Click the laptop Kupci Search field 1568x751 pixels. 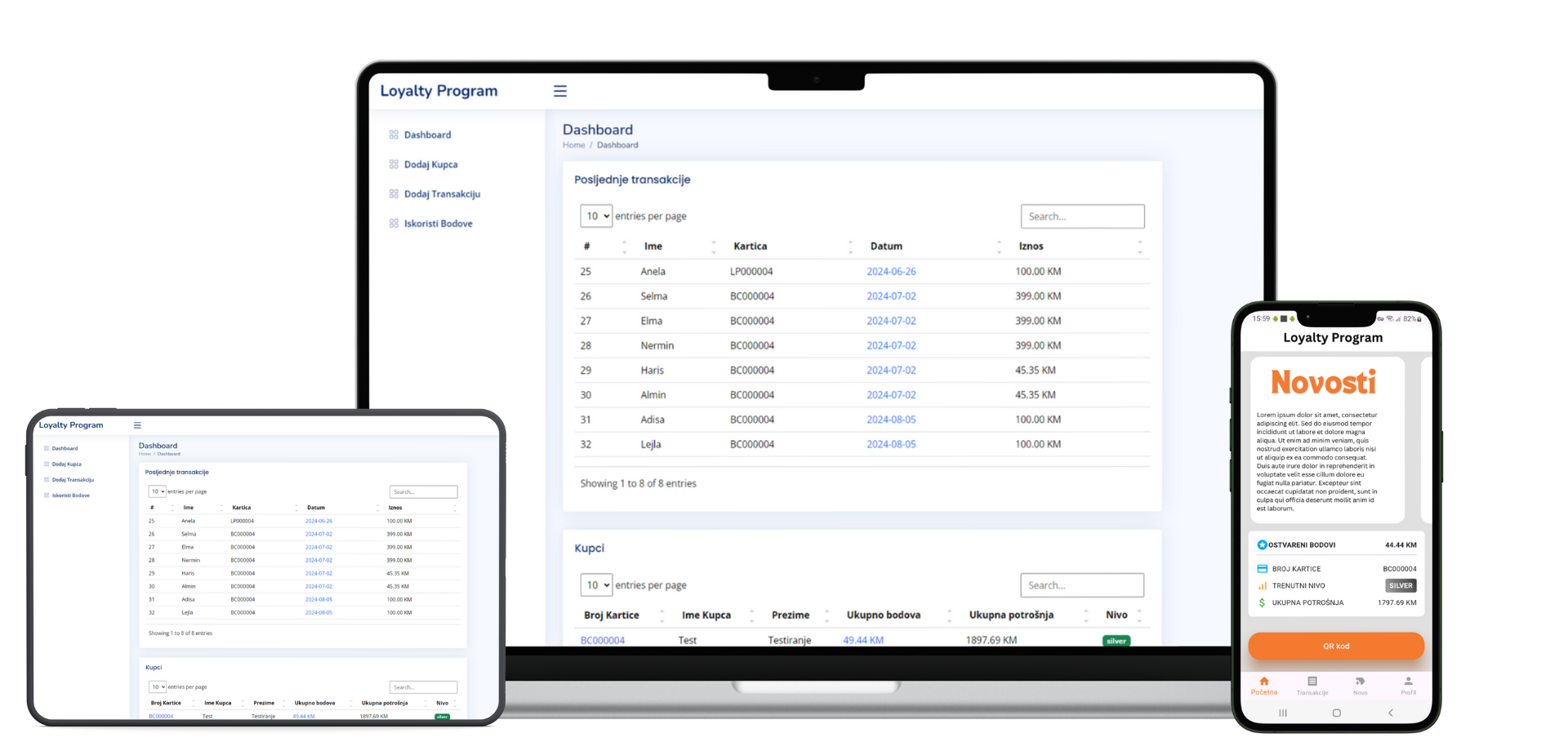[1082, 585]
